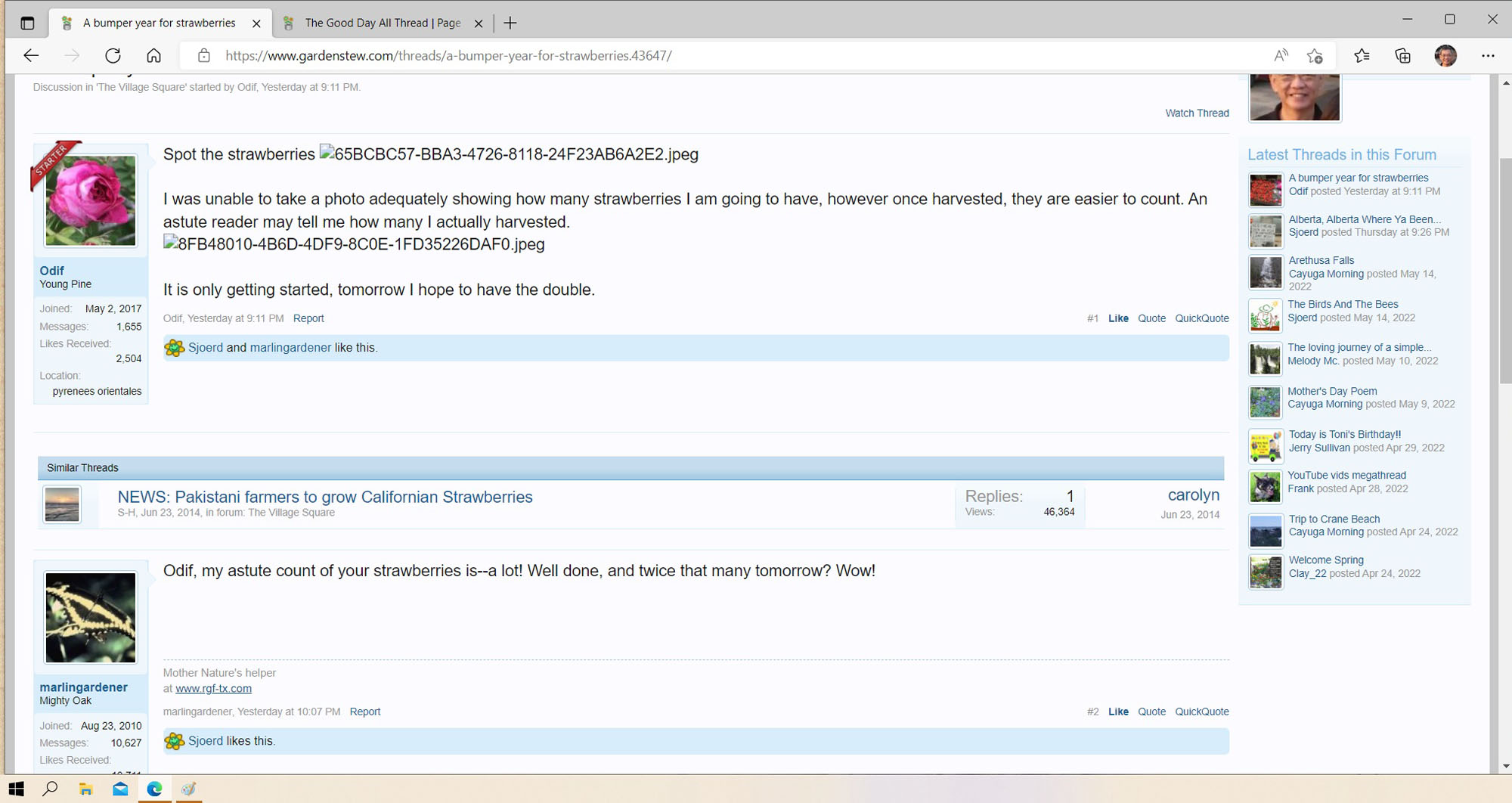Close the 'A bumper year for strawberries' tab
This screenshot has width=1512, height=803.
pos(256,23)
